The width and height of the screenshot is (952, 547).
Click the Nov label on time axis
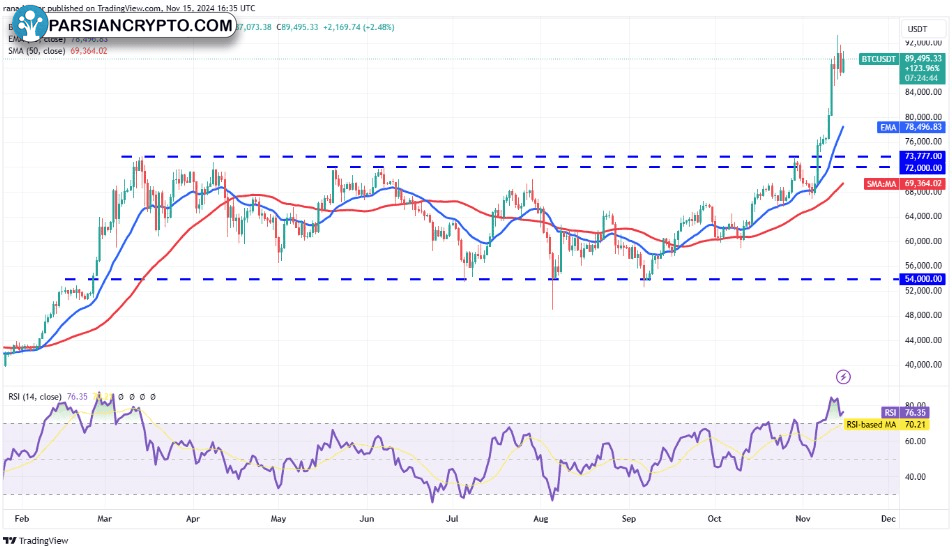point(803,518)
